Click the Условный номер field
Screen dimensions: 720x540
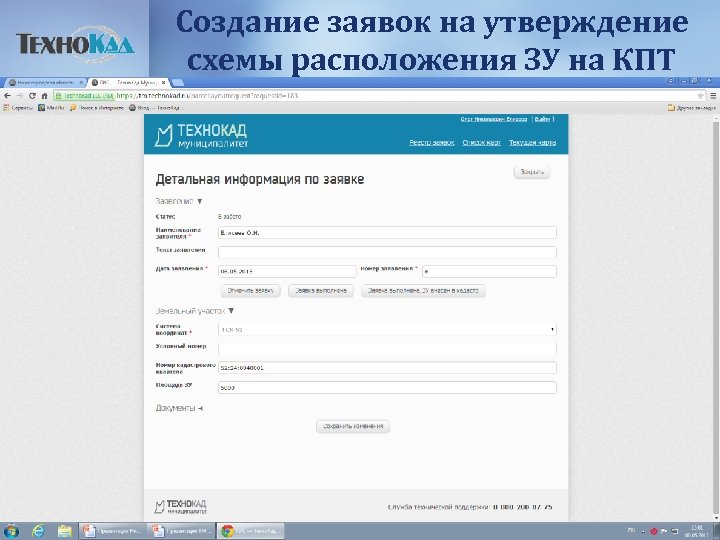387,349
